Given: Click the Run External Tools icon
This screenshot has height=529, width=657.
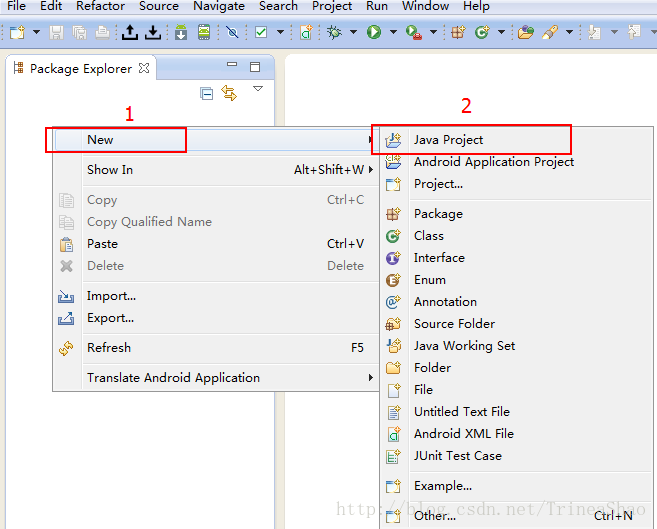Looking at the screenshot, I should point(414,32).
